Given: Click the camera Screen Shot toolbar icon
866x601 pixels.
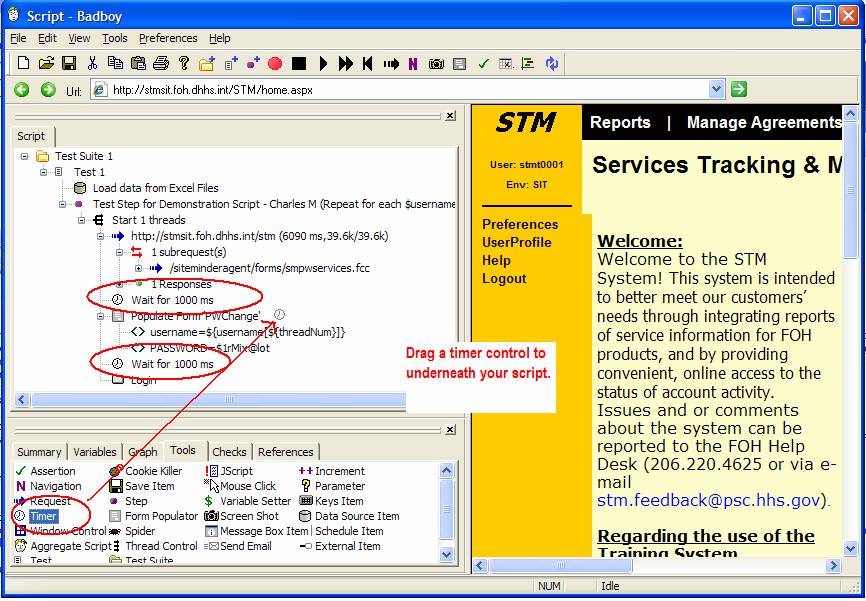Looking at the screenshot, I should pyautogui.click(x=436, y=64).
